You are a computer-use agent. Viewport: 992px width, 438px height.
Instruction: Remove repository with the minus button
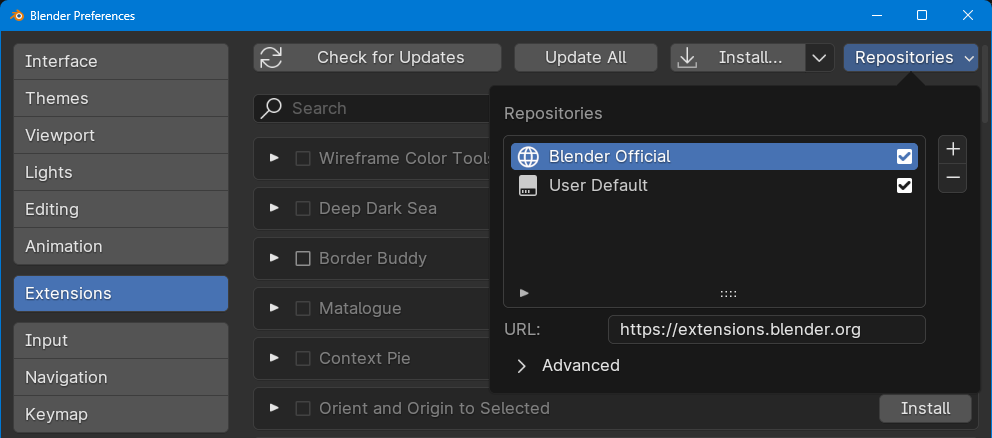pos(953,178)
